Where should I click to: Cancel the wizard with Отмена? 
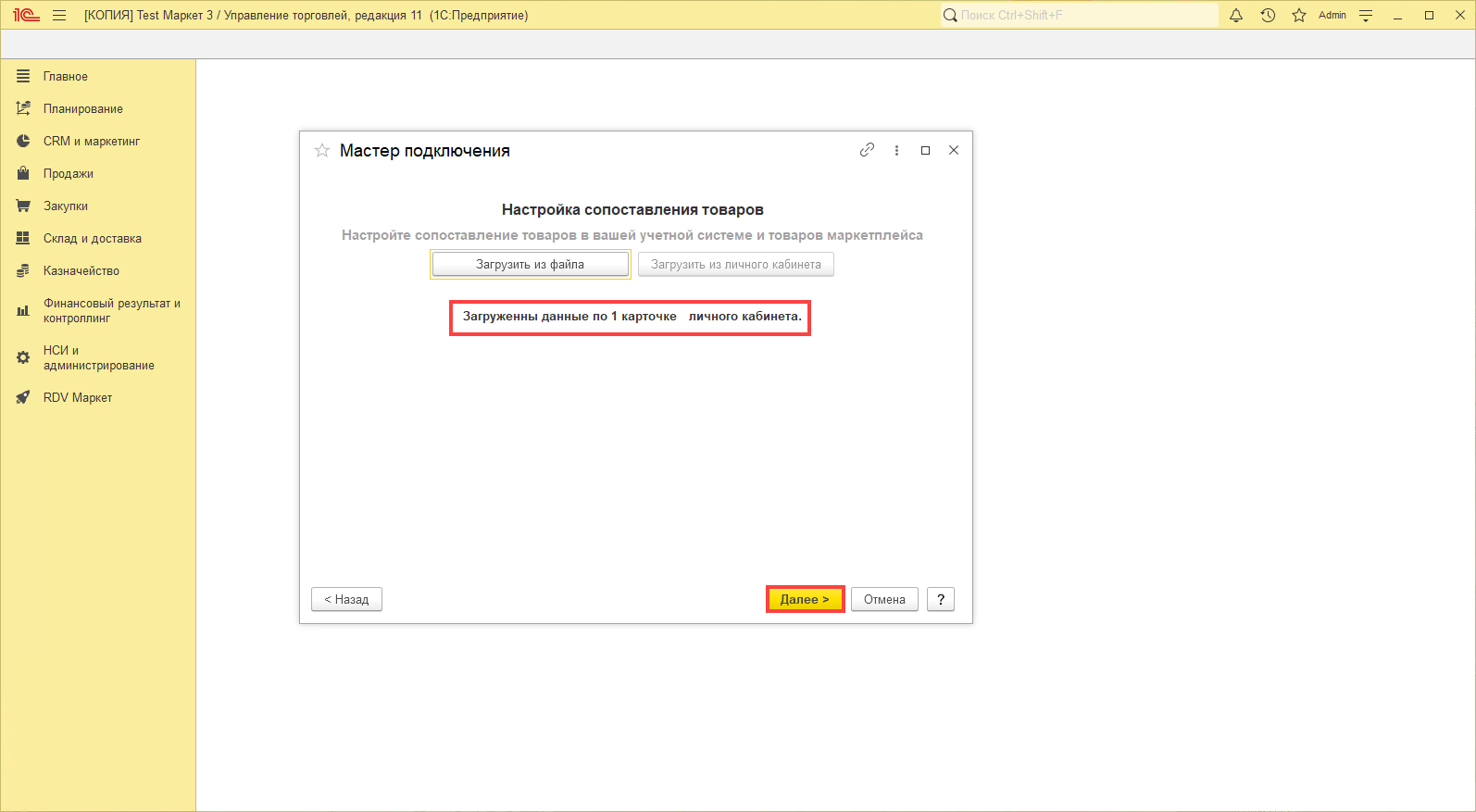coord(884,599)
